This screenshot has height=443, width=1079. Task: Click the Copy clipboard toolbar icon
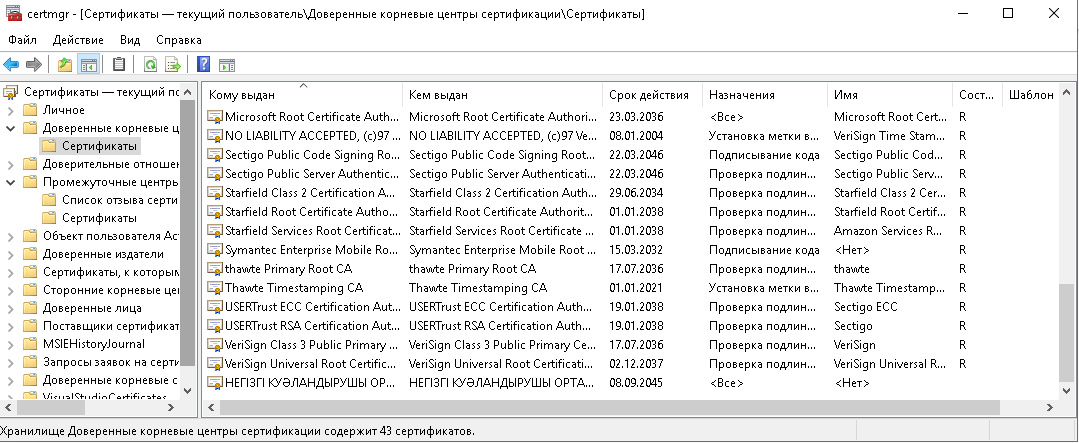[x=118, y=65]
